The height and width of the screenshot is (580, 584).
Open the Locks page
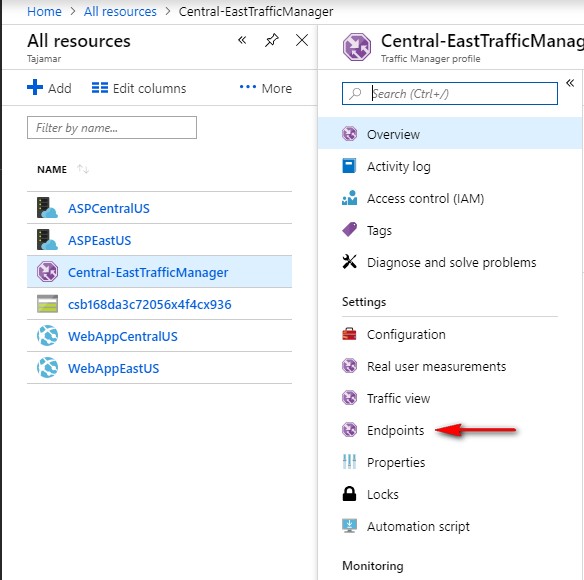[x=383, y=494]
